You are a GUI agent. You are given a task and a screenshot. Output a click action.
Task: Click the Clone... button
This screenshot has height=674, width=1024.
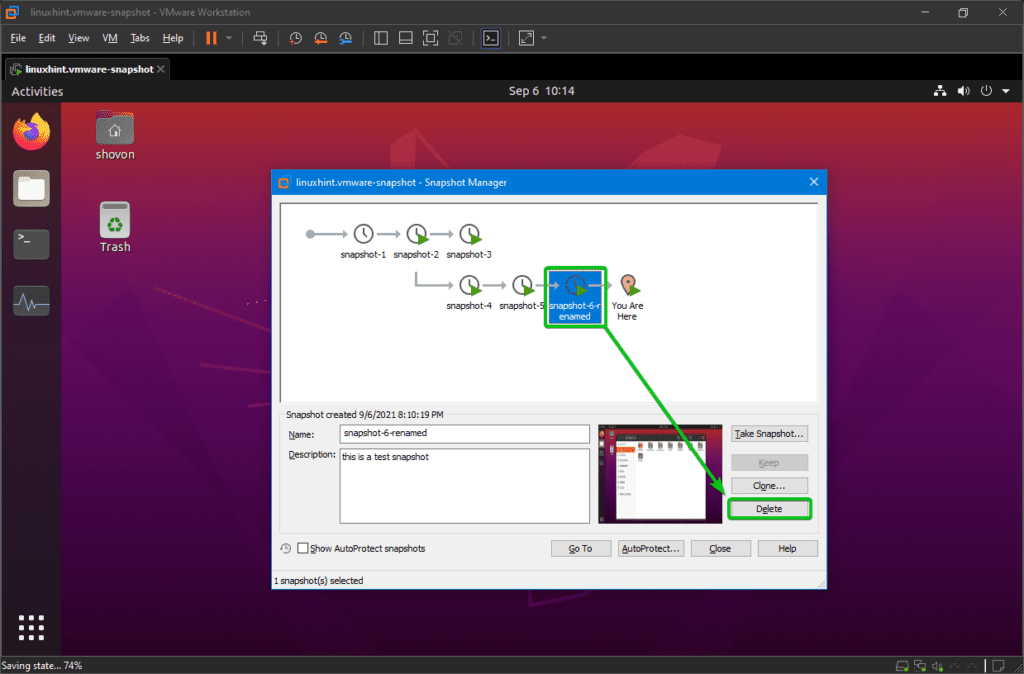click(769, 486)
